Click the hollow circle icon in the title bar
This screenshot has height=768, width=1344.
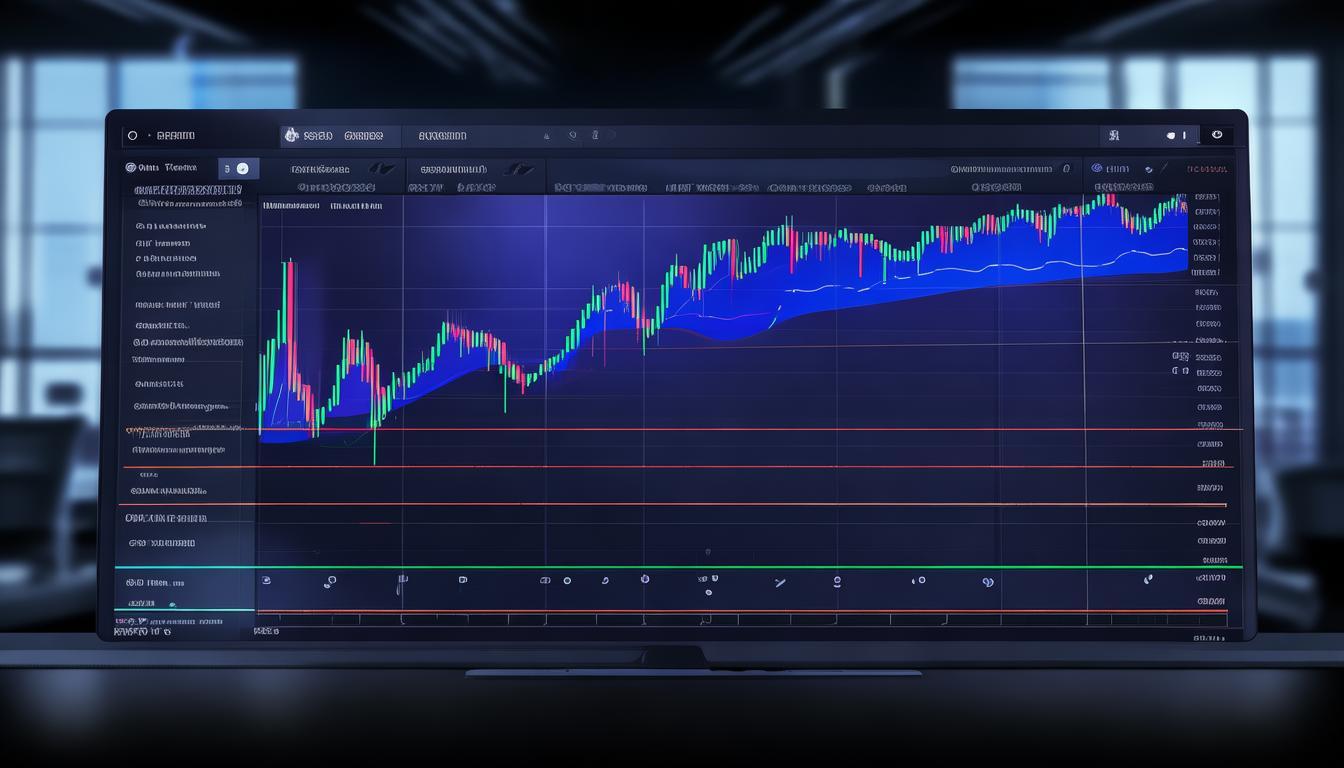click(132, 135)
